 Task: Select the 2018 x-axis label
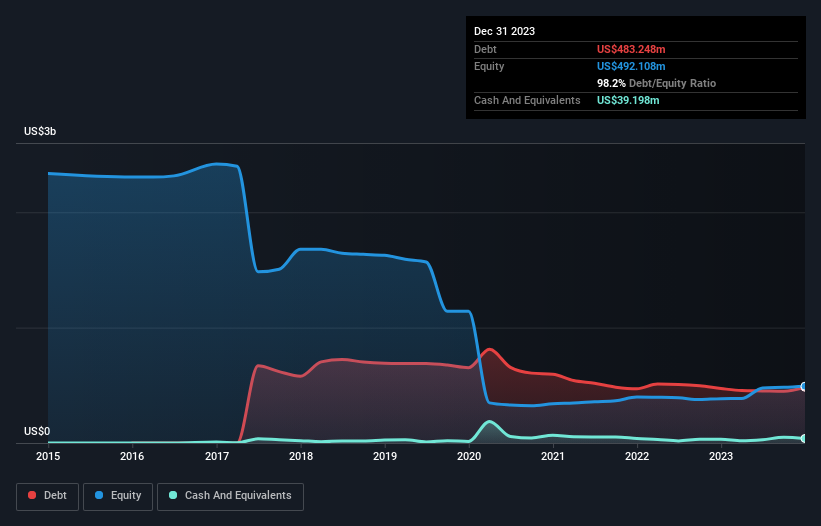(301, 456)
